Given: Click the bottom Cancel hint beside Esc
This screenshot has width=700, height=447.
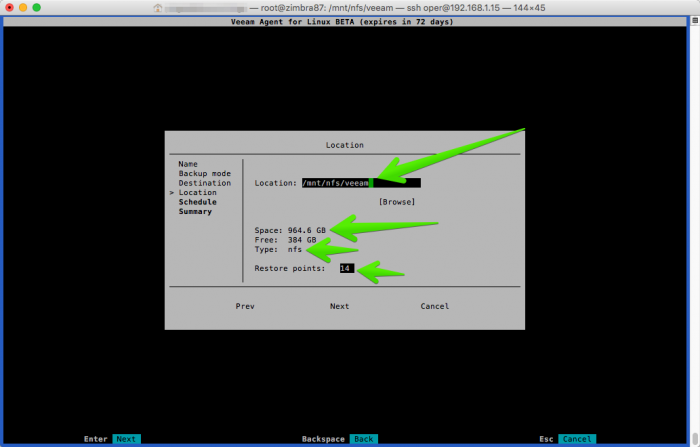Looking at the screenshot, I should pyautogui.click(x=577, y=439).
